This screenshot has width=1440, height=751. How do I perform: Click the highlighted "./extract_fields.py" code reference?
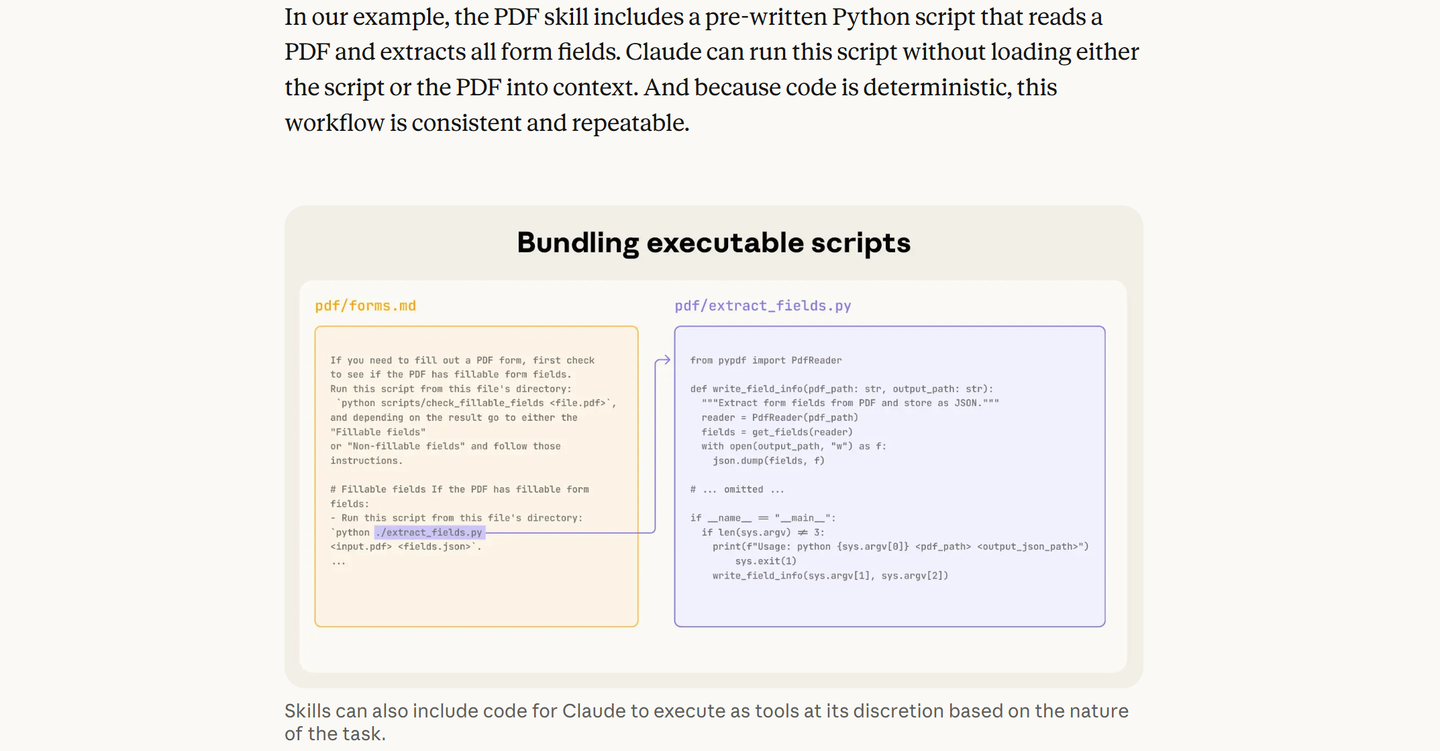tap(429, 533)
